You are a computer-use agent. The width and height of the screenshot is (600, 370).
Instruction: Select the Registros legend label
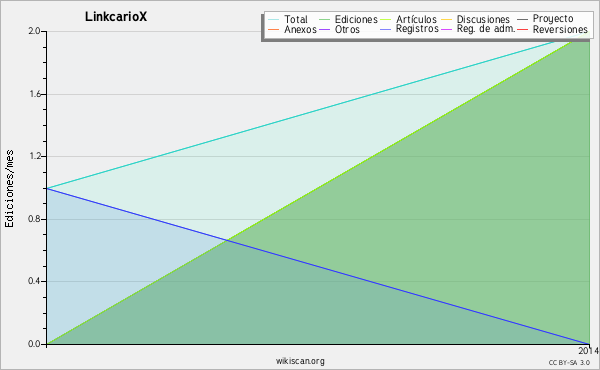[x=417, y=29]
